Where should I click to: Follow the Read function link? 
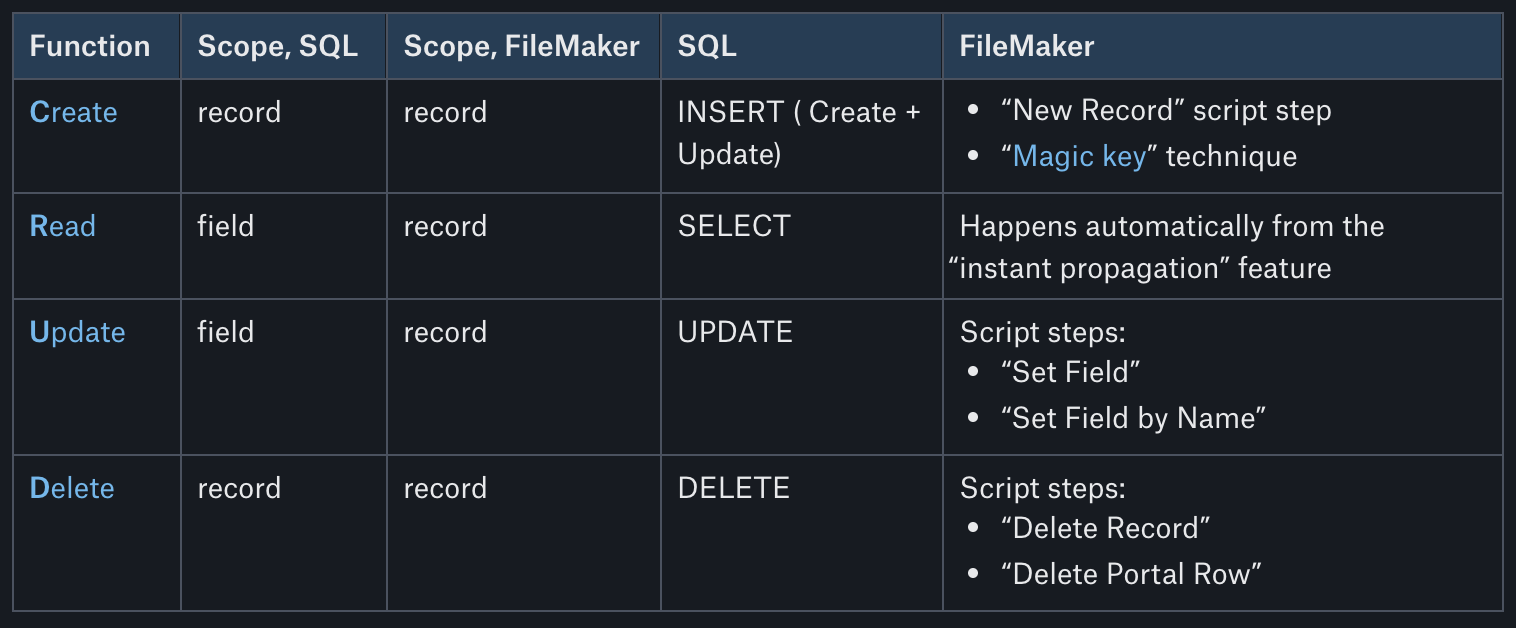[62, 226]
